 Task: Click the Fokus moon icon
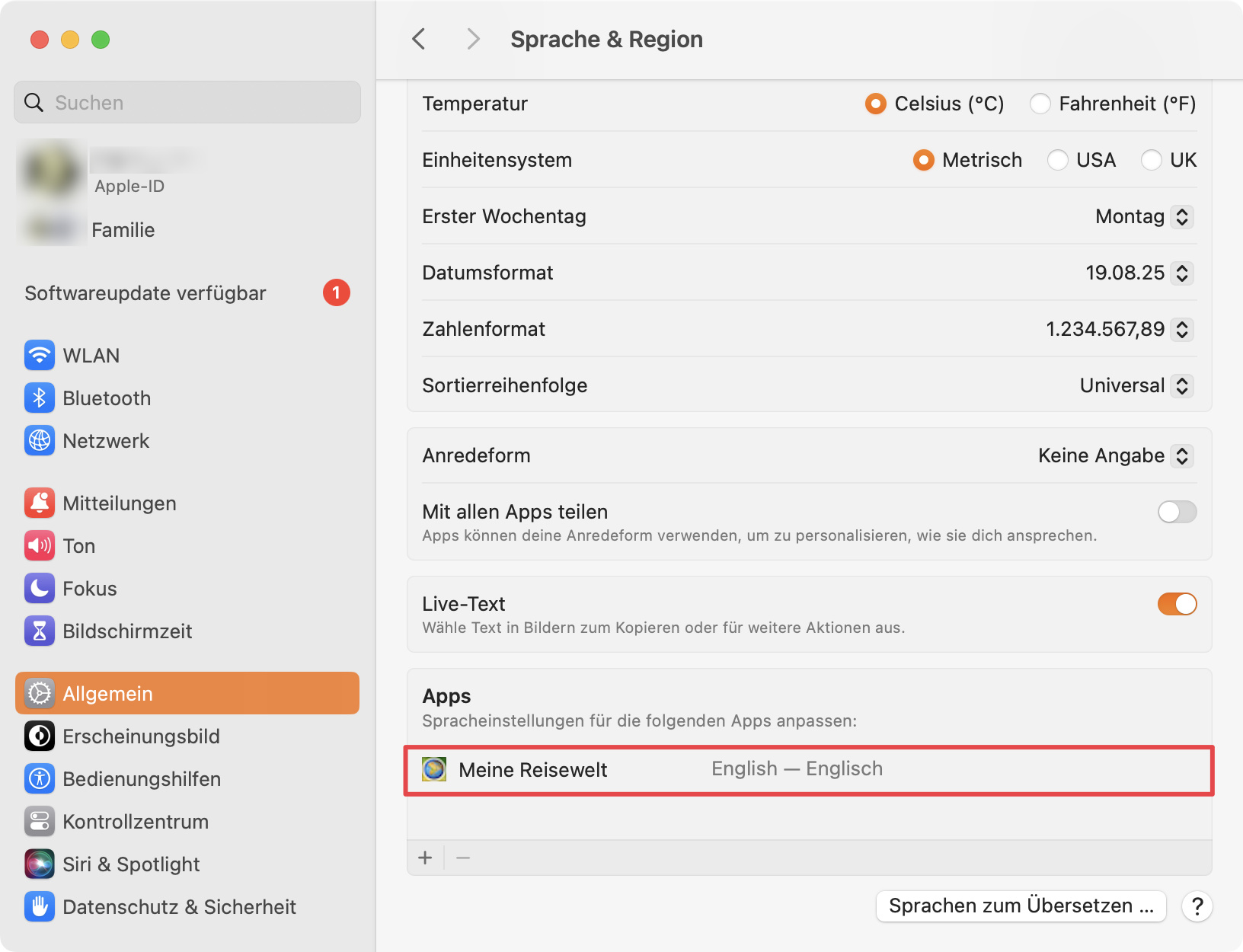tap(39, 589)
